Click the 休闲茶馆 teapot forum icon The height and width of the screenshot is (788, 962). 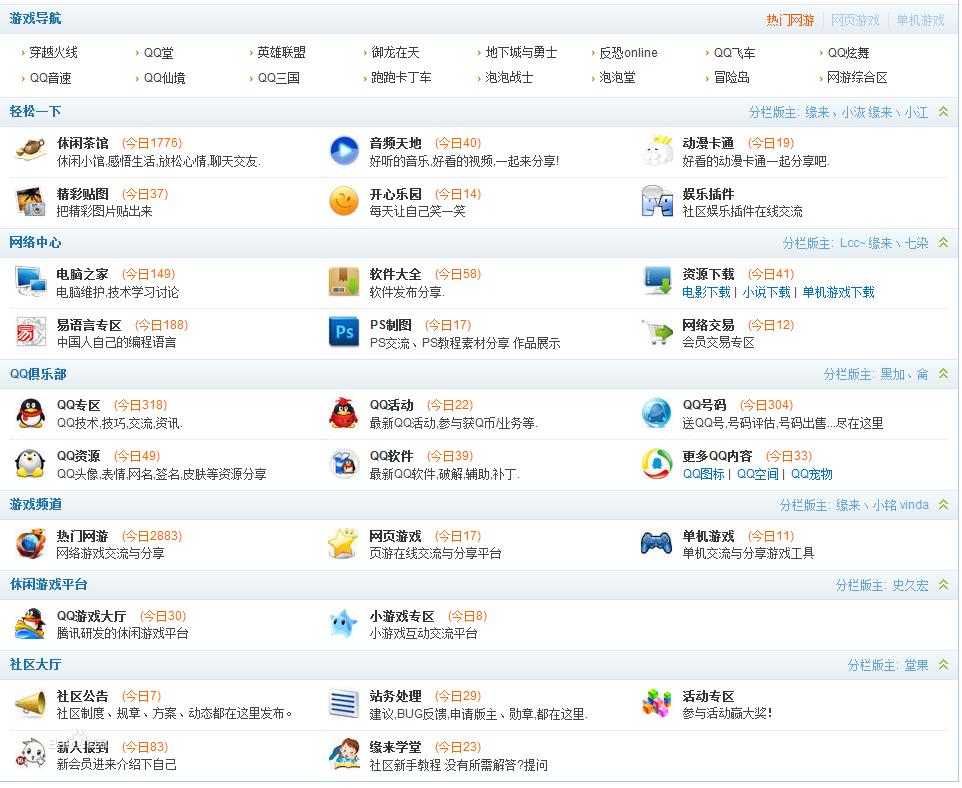pos(31,151)
